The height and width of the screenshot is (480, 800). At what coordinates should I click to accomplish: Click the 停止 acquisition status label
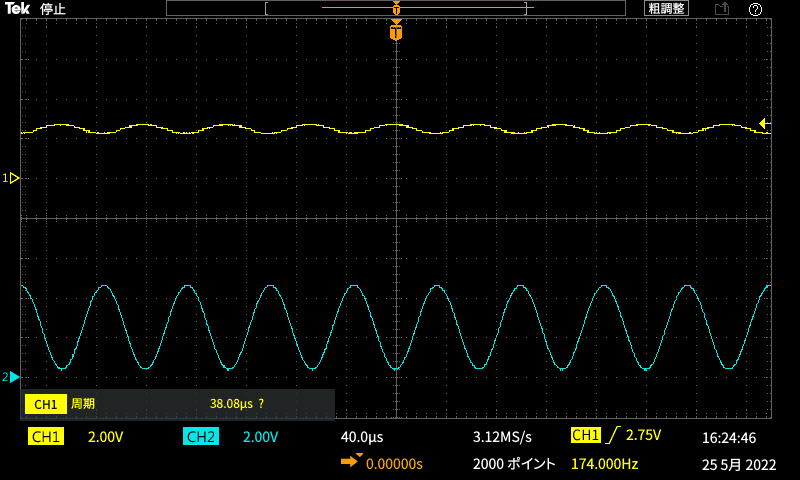click(53, 9)
